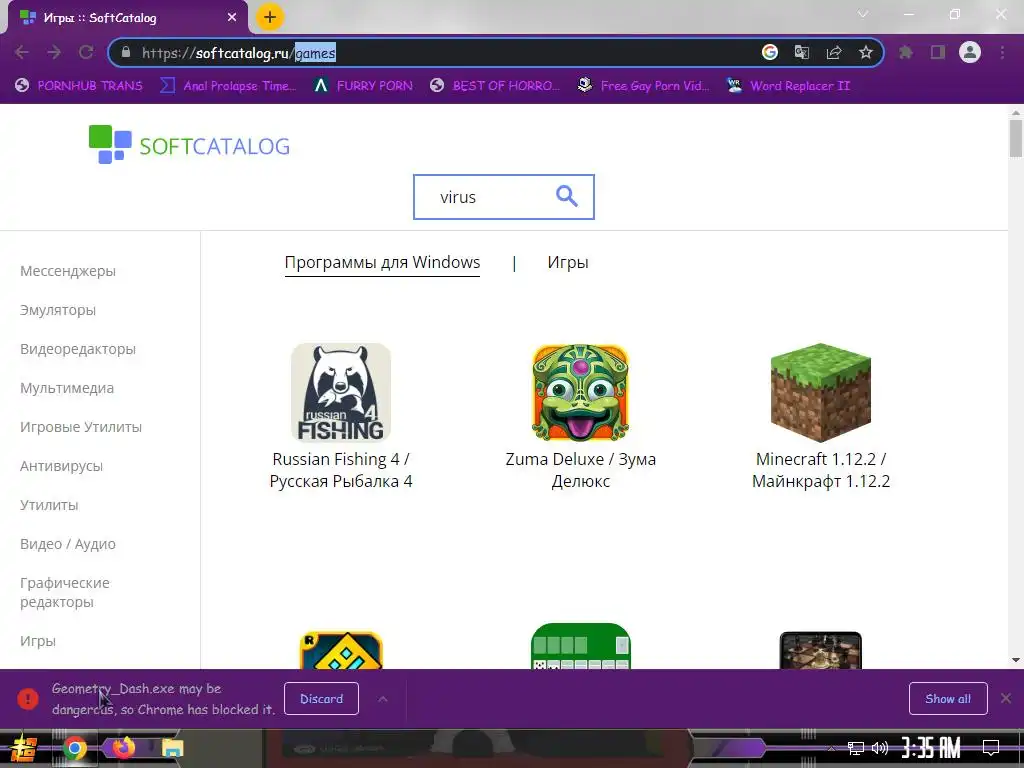Click the green solitaire game icon
Viewport: 1024px width, 768px height.
click(x=581, y=646)
